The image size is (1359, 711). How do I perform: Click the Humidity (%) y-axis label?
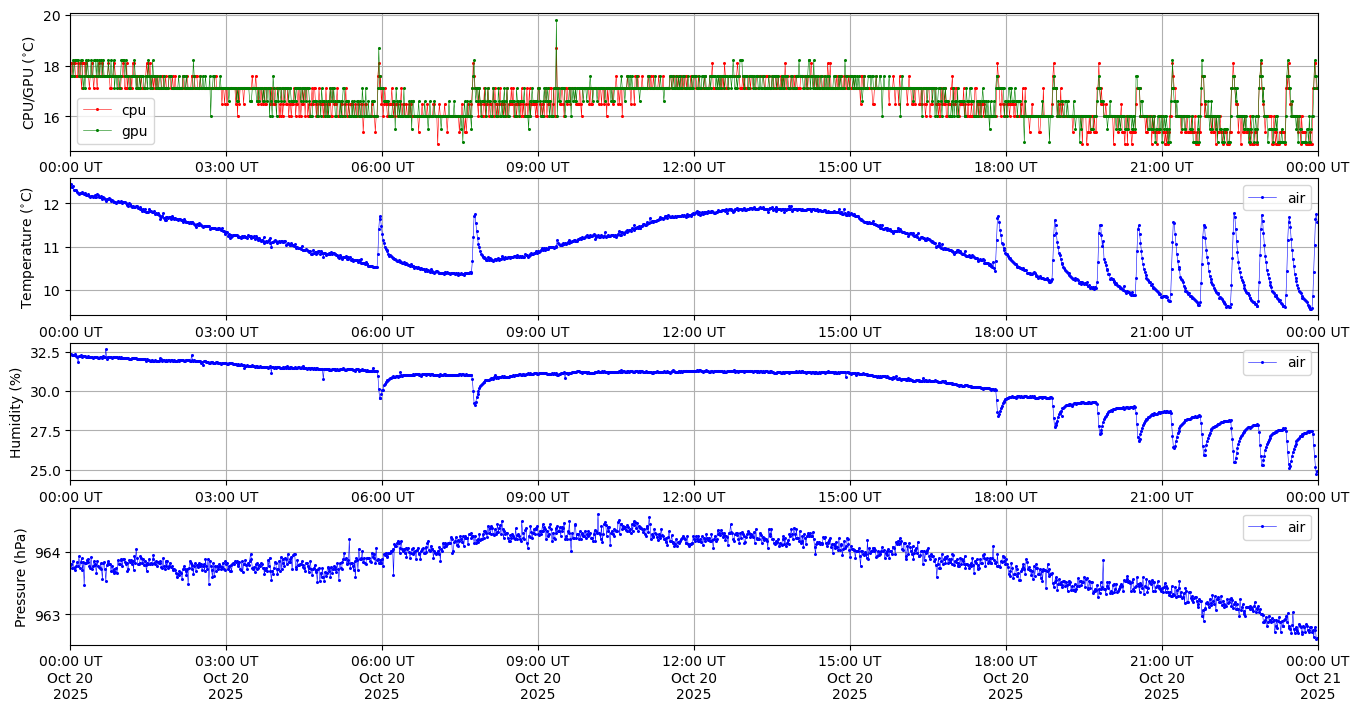coord(16,412)
